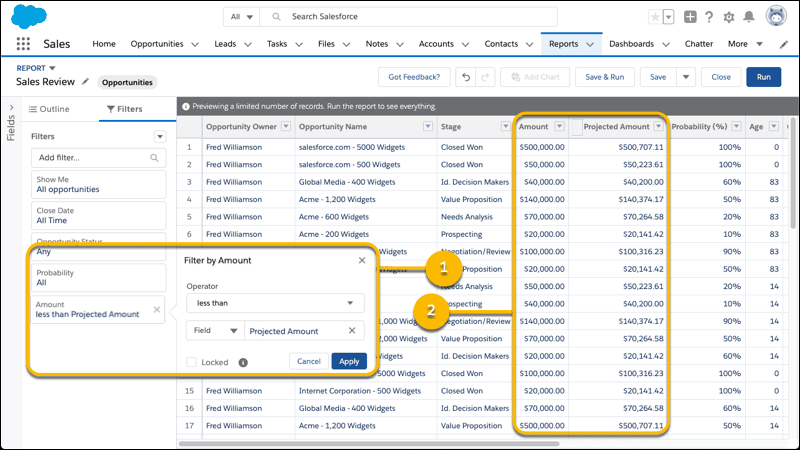Open the Operator less than dropdown
Screen dimensions: 800x450
[275, 303]
